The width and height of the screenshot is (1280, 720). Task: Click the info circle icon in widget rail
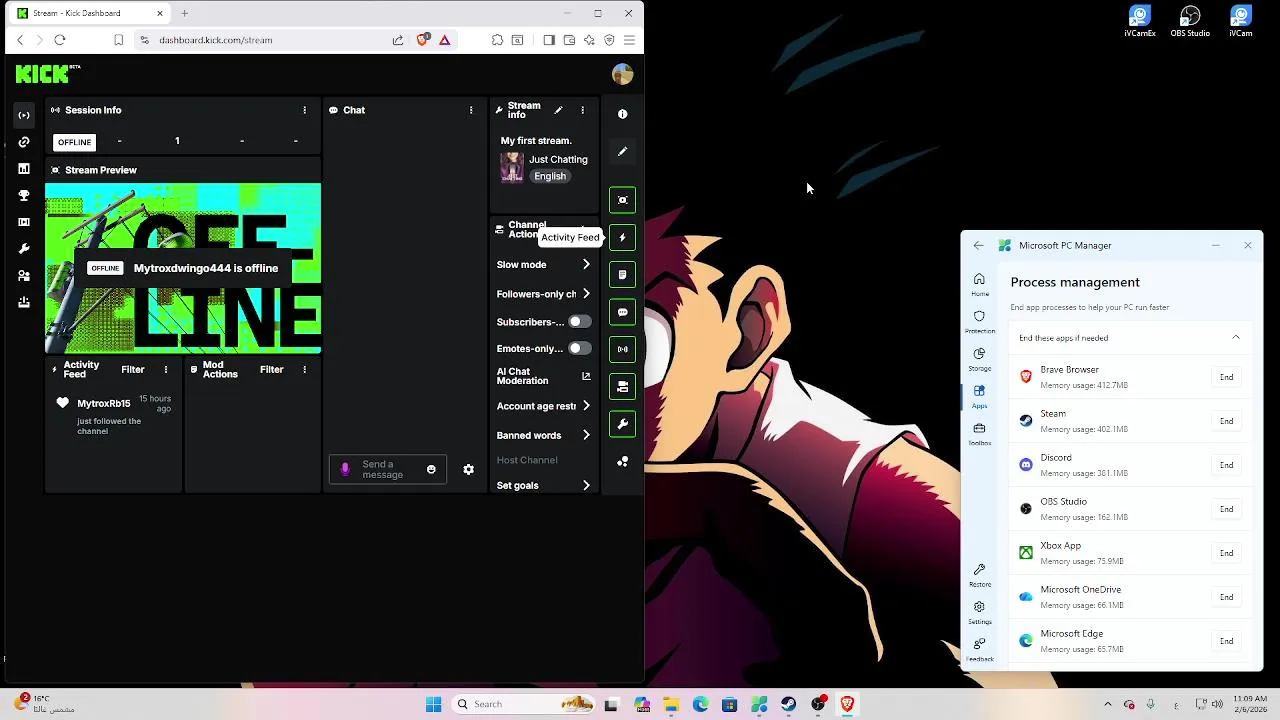[622, 114]
